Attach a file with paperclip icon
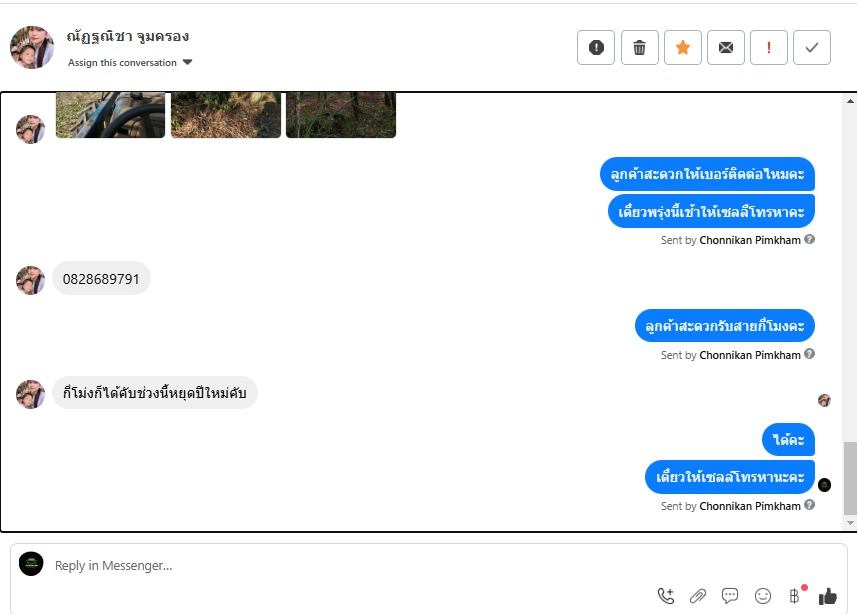 tap(698, 596)
